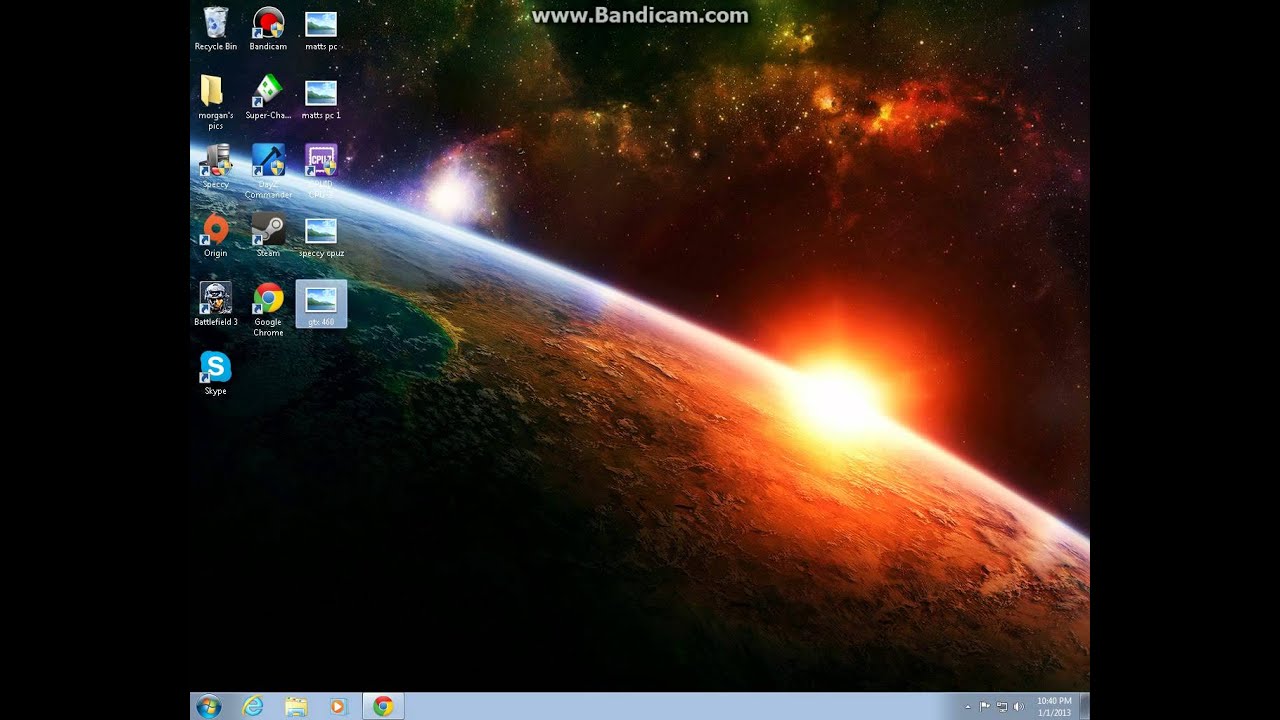Click the highlighted 'gtx 460' image file
The width and height of the screenshot is (1280, 720).
coord(321,304)
